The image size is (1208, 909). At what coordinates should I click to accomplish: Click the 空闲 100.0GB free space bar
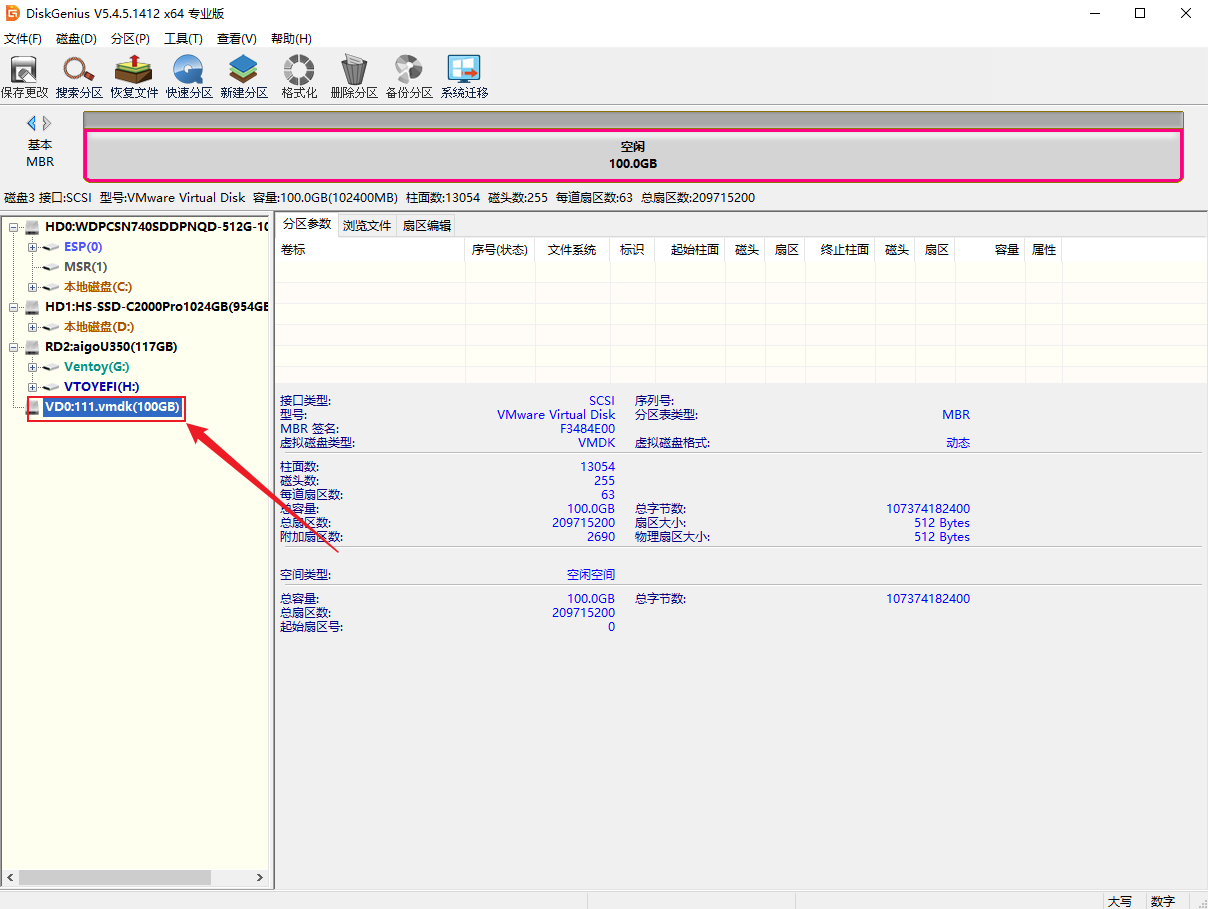click(633, 156)
